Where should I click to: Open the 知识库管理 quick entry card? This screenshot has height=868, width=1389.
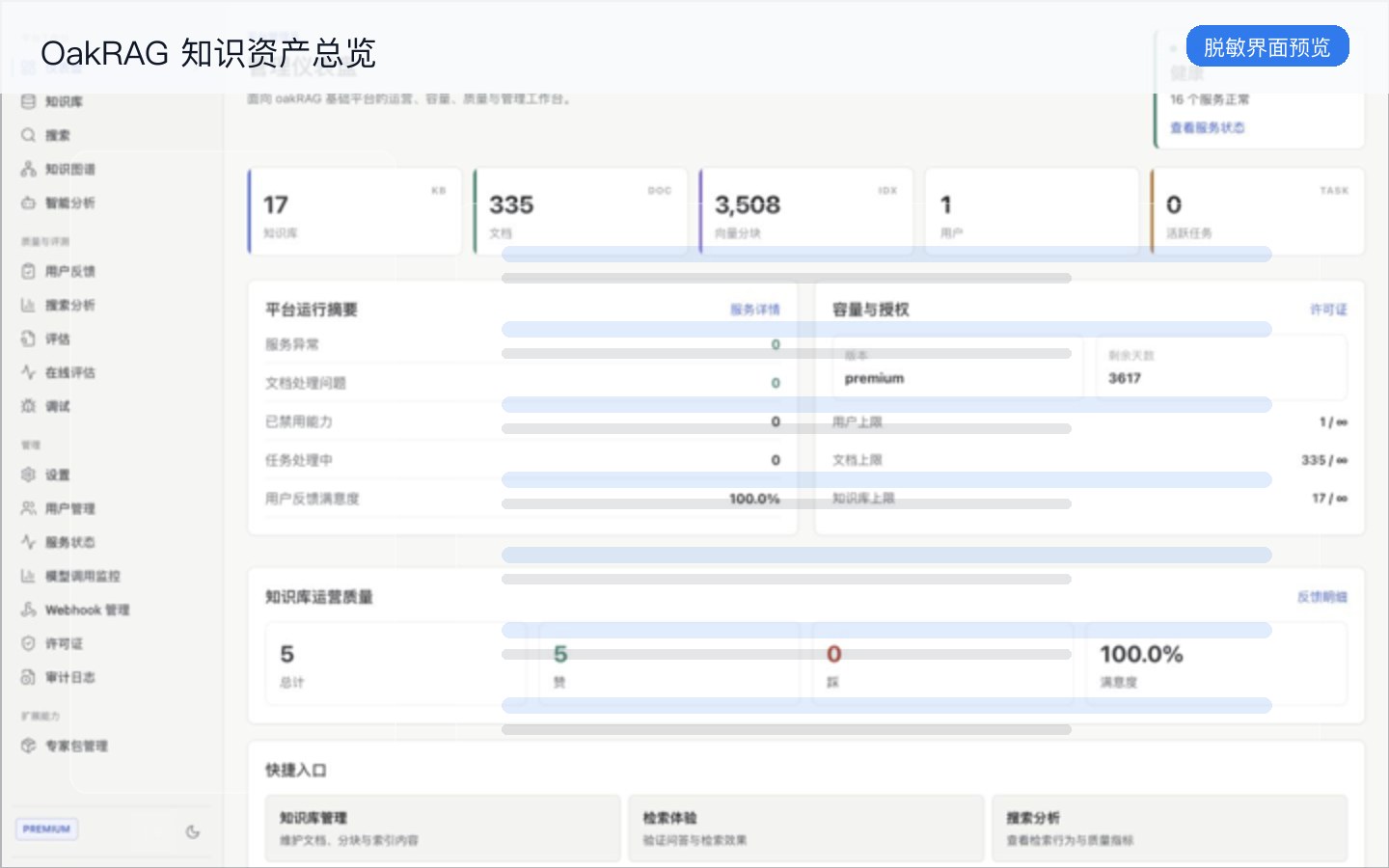point(443,828)
